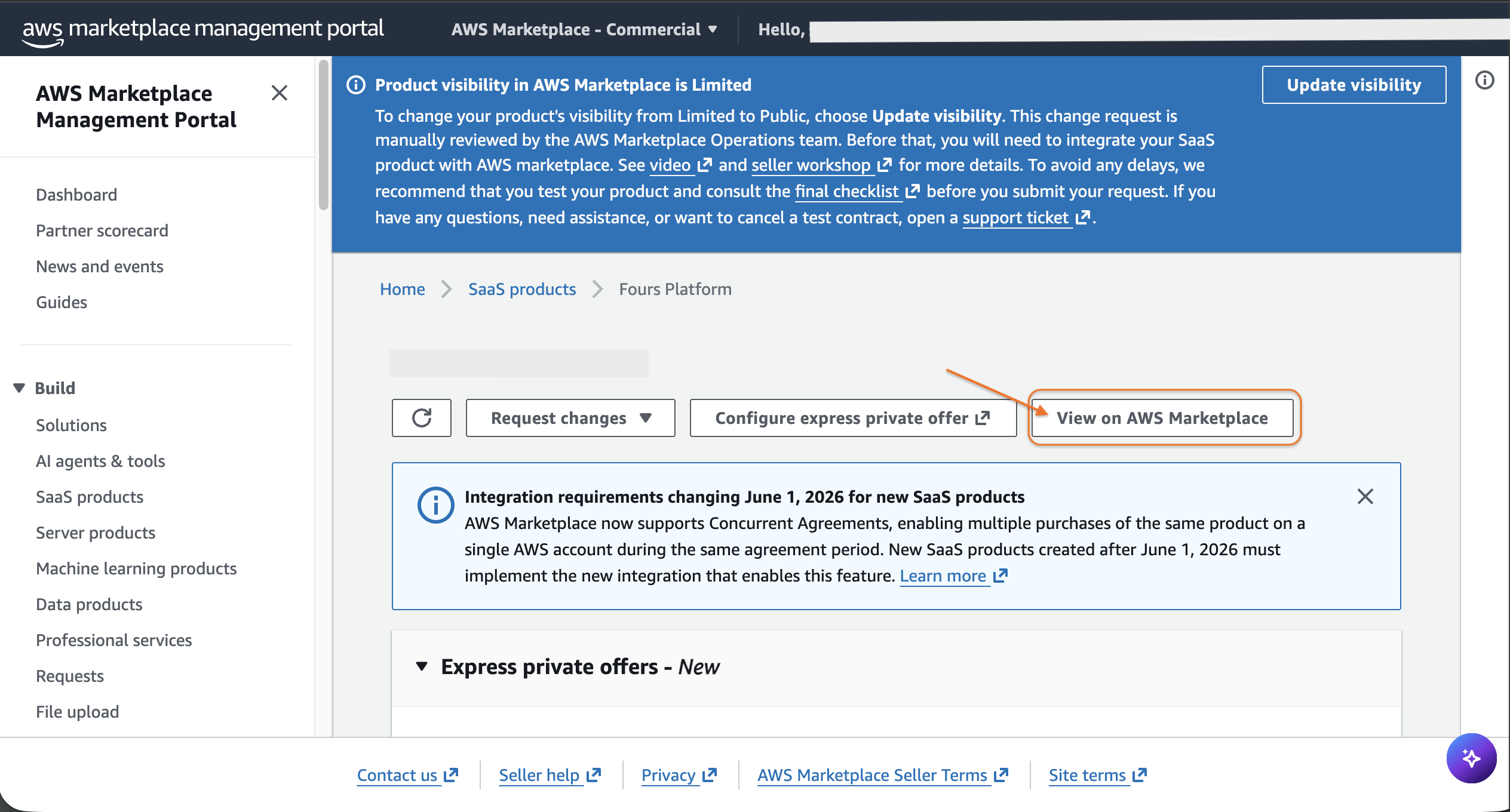Viewport: 1510px width, 812px height.
Task: Open Professional services in the sidebar
Action: (x=114, y=640)
